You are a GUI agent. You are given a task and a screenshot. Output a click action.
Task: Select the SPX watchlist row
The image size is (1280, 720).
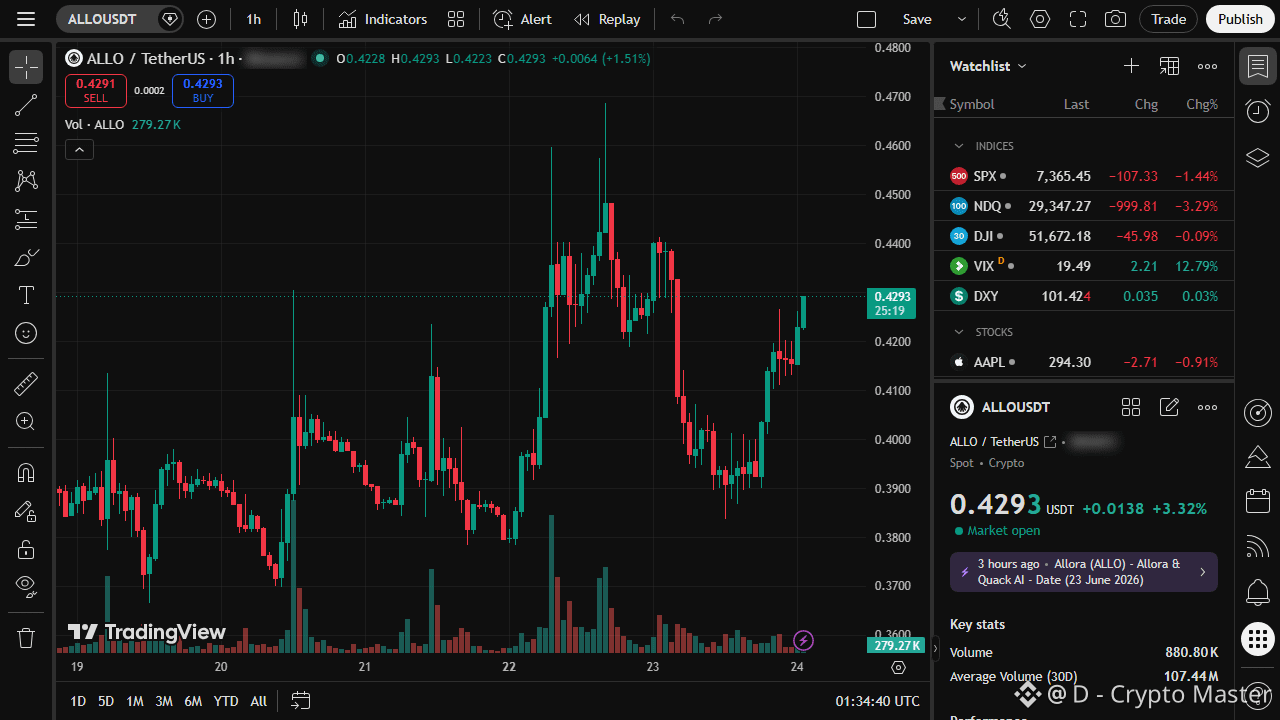pos(1084,176)
